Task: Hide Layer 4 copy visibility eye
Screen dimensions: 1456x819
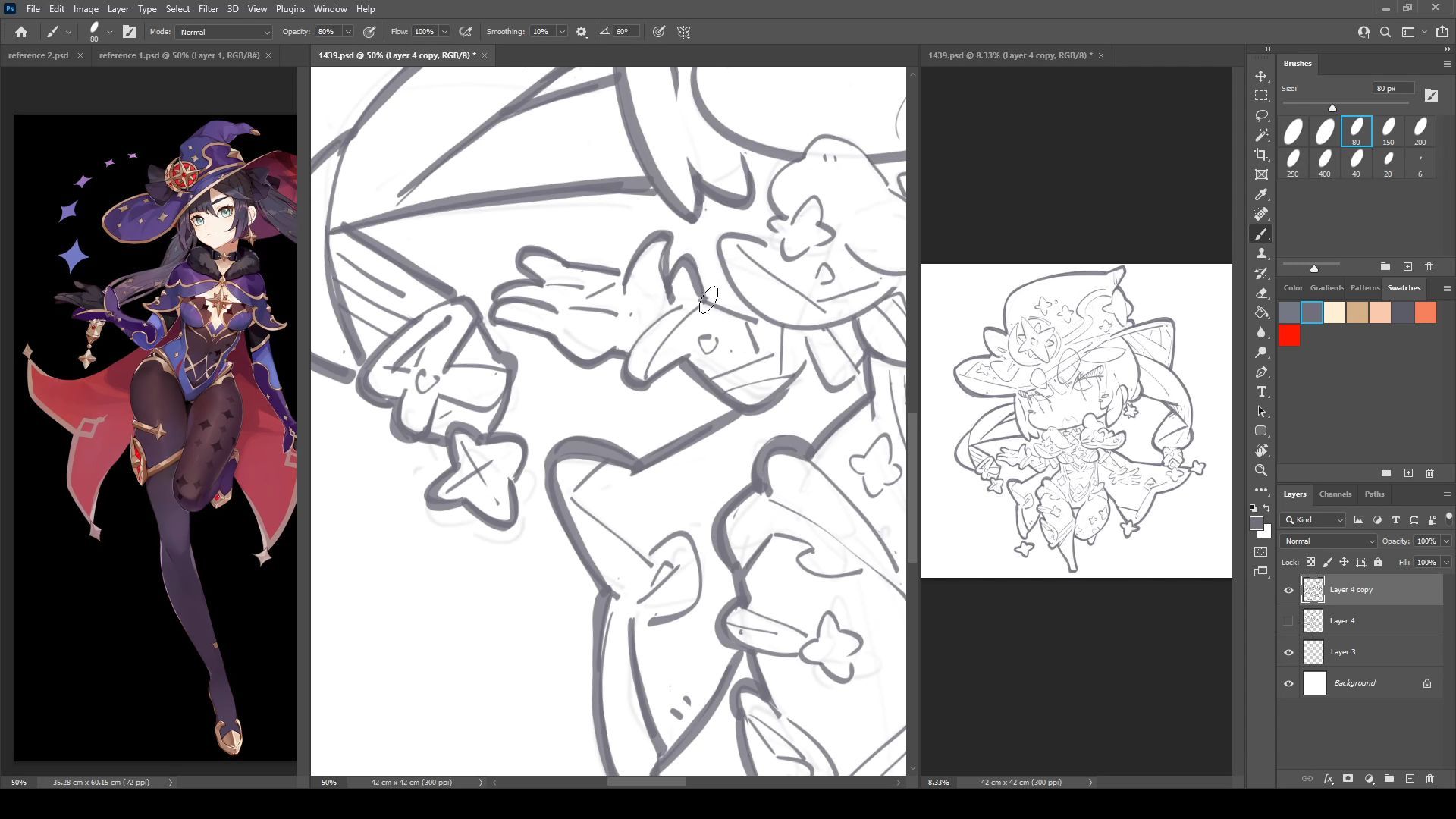Action: [x=1288, y=590]
